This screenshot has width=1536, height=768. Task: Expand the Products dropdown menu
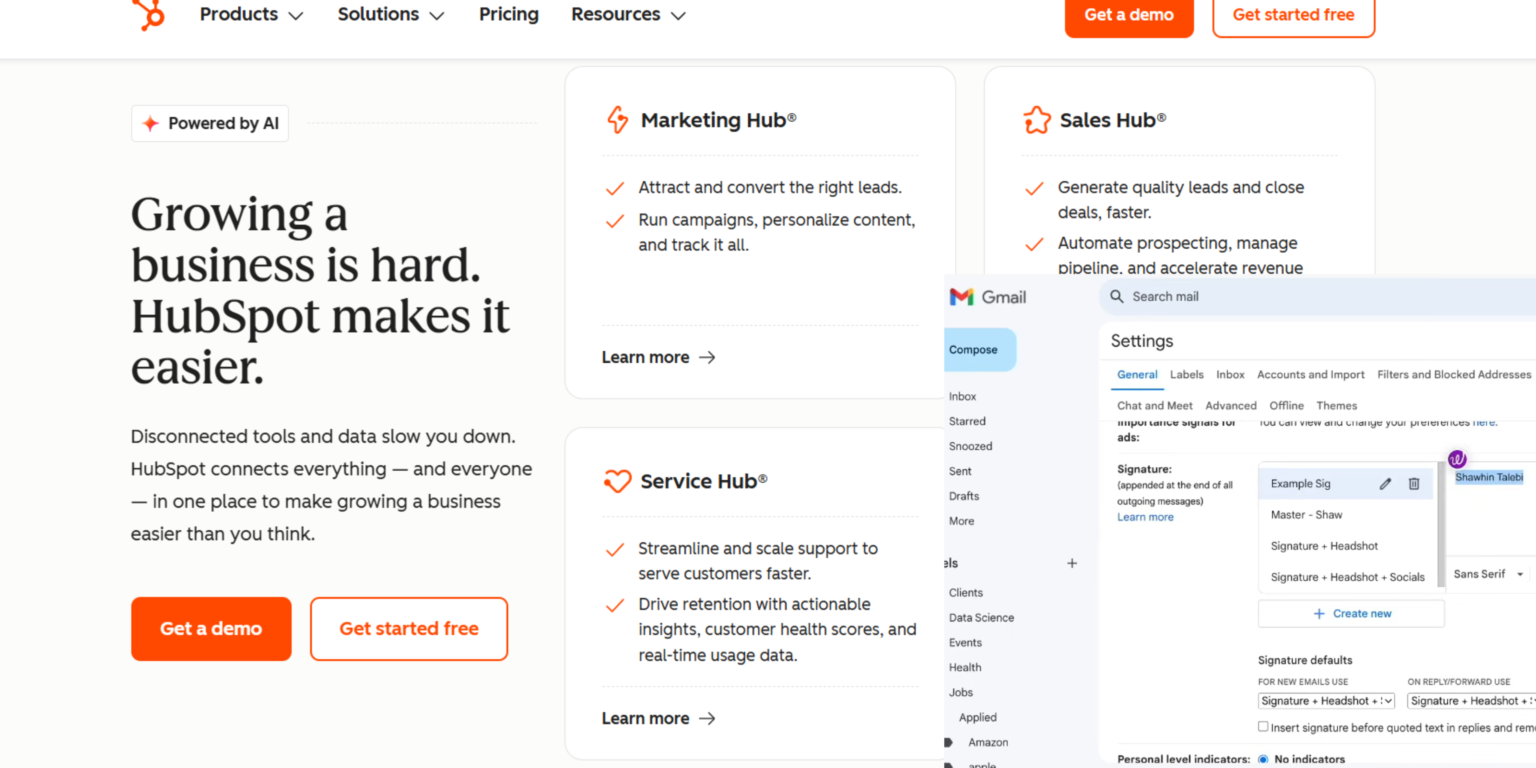251,15
